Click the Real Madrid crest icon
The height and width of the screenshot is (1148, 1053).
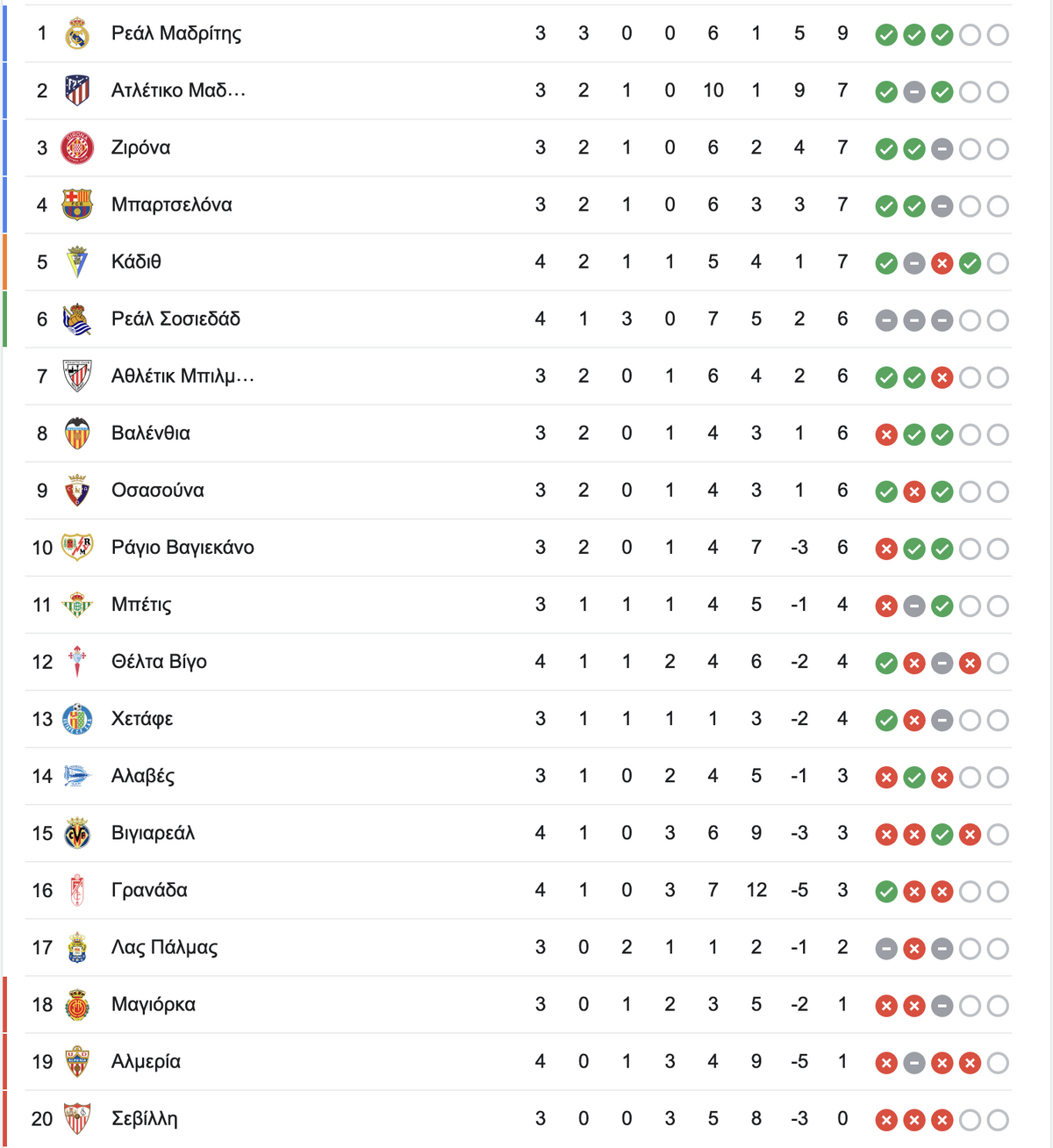point(77,33)
